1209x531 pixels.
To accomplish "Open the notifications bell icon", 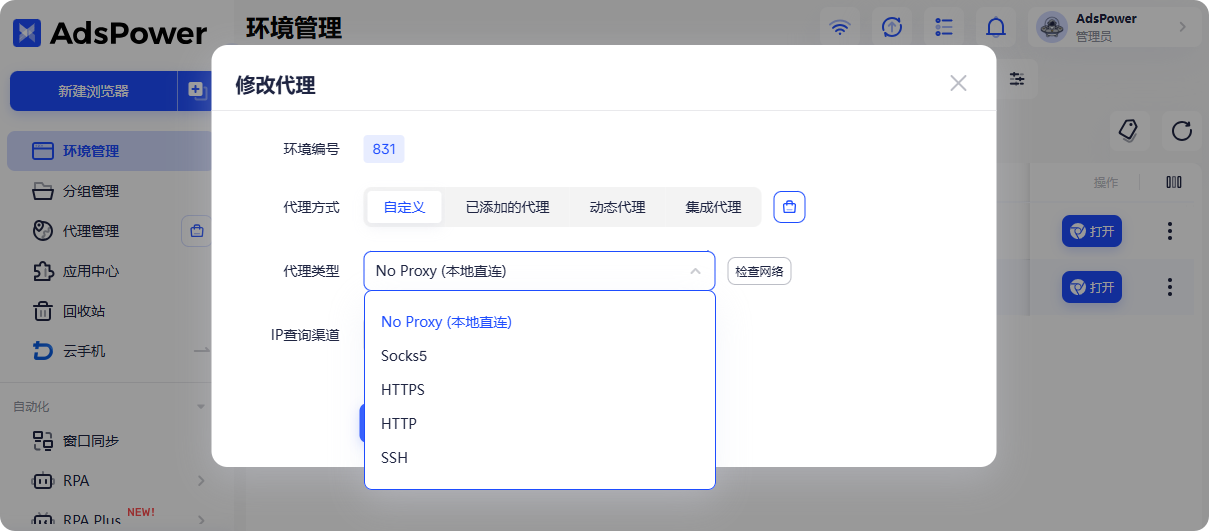I will (x=995, y=27).
